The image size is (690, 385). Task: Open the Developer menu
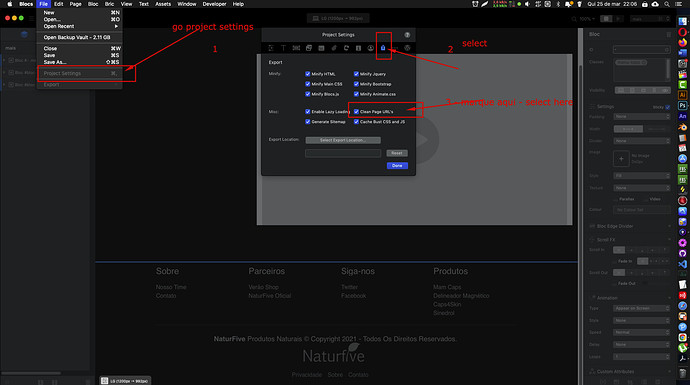pyautogui.click(x=214, y=4)
